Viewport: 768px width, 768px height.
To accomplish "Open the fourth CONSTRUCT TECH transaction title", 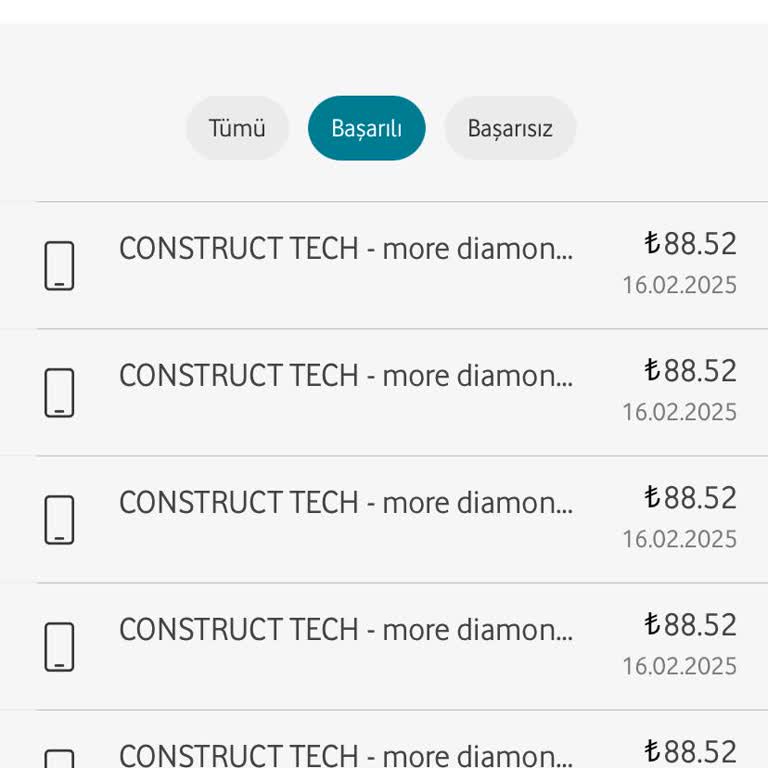I will pos(346,629).
